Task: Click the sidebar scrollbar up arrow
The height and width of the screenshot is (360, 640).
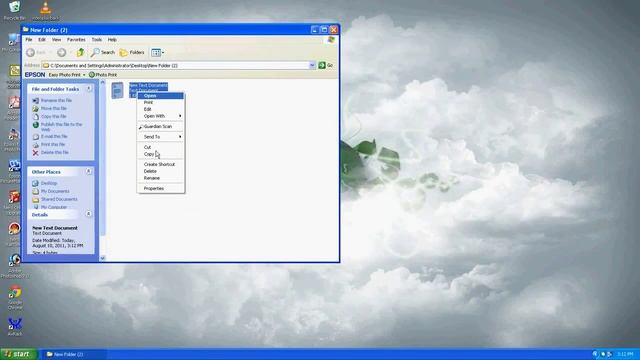Action: click(x=102, y=82)
